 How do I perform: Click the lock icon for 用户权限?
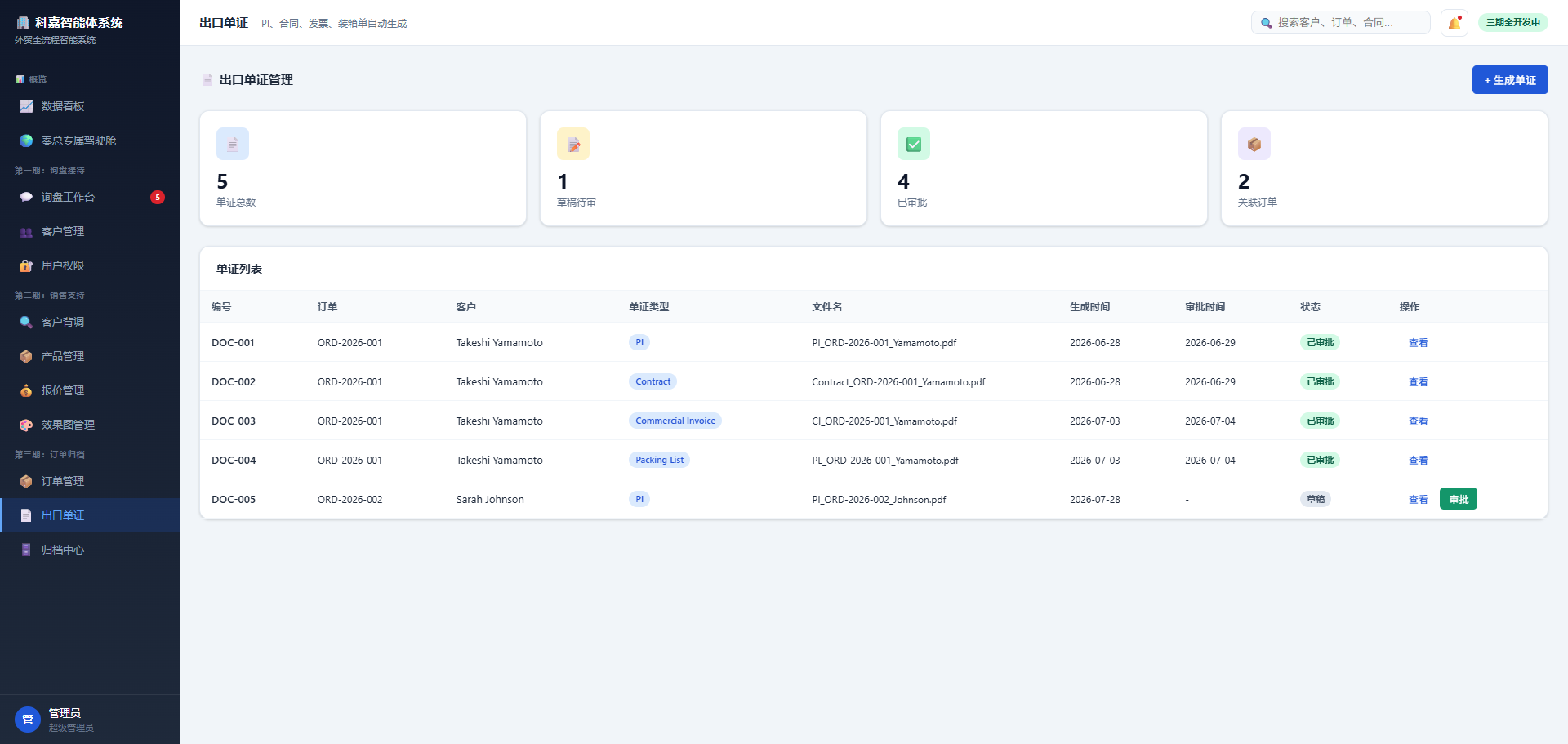[26, 265]
